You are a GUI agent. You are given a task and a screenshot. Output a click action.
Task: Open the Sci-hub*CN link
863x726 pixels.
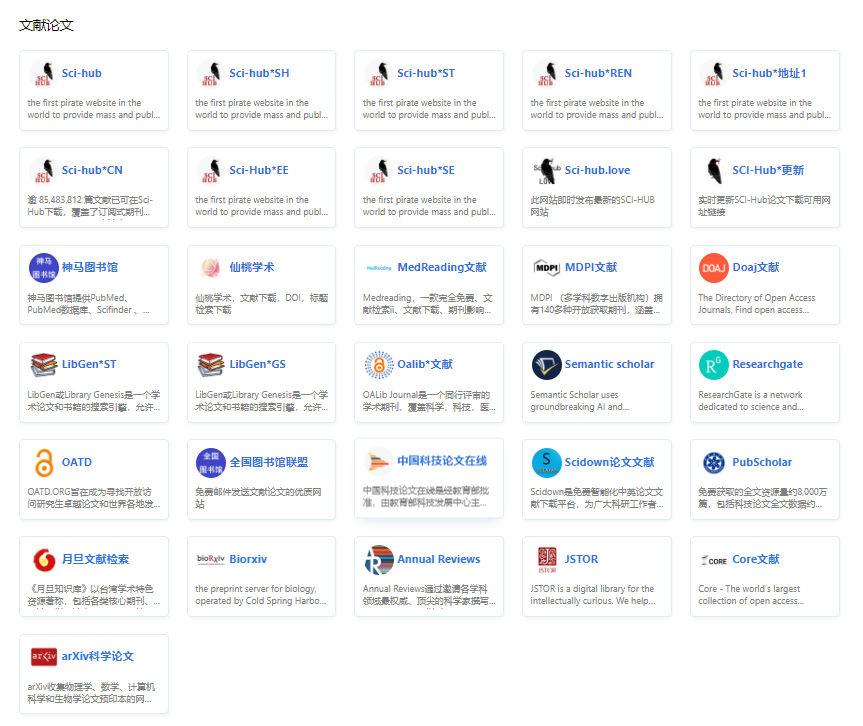[x=92, y=170]
